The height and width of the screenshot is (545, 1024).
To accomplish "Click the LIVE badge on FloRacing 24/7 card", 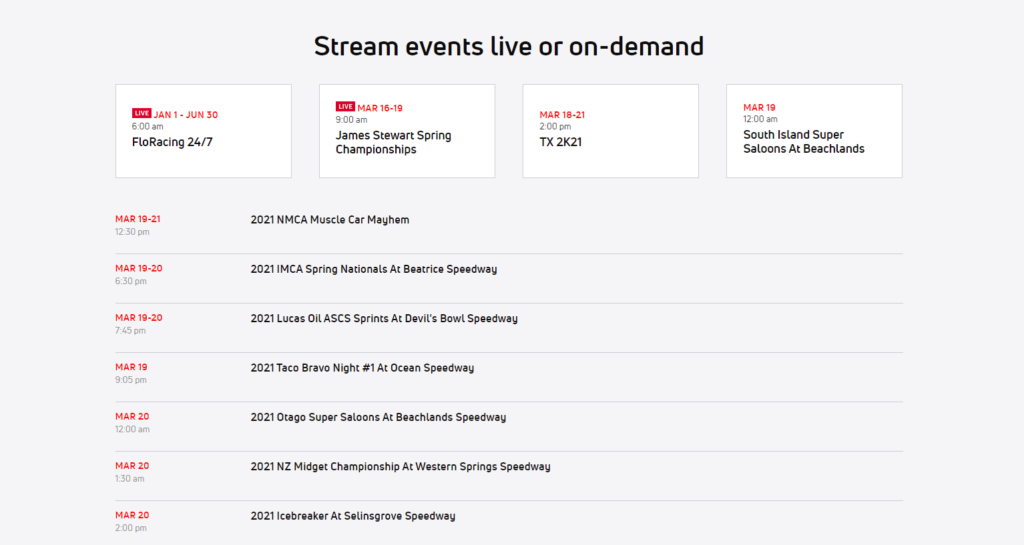I will 141,113.
